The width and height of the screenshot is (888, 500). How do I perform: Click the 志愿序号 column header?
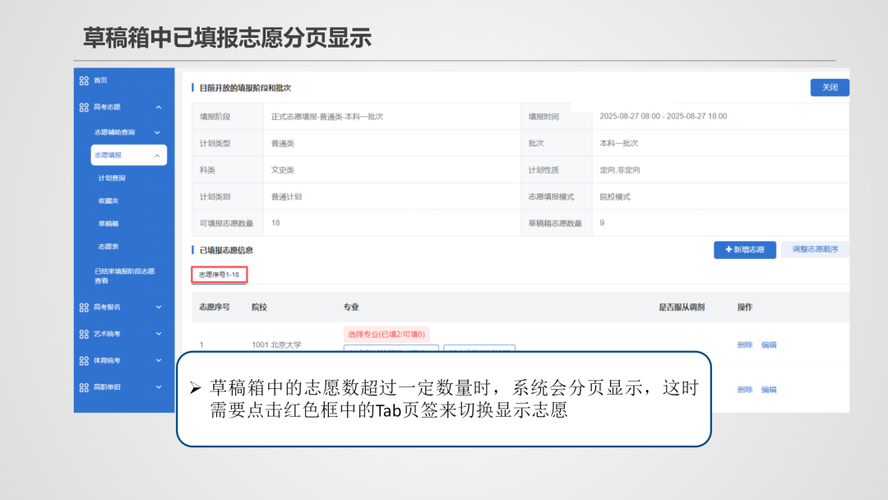(214, 307)
